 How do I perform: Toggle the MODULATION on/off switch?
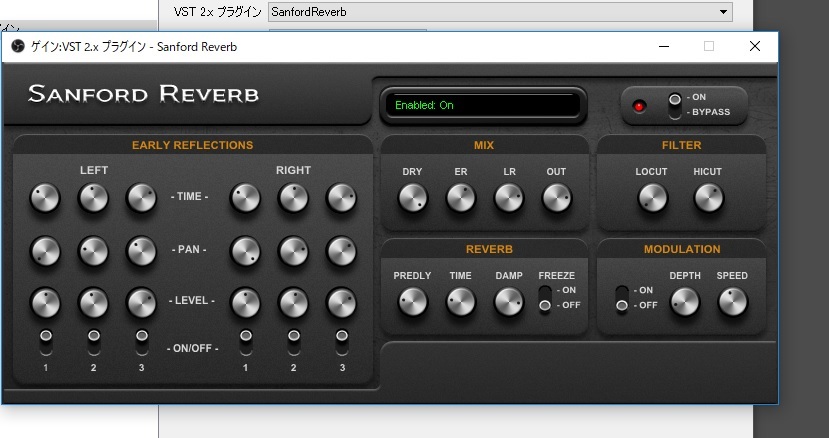click(622, 299)
